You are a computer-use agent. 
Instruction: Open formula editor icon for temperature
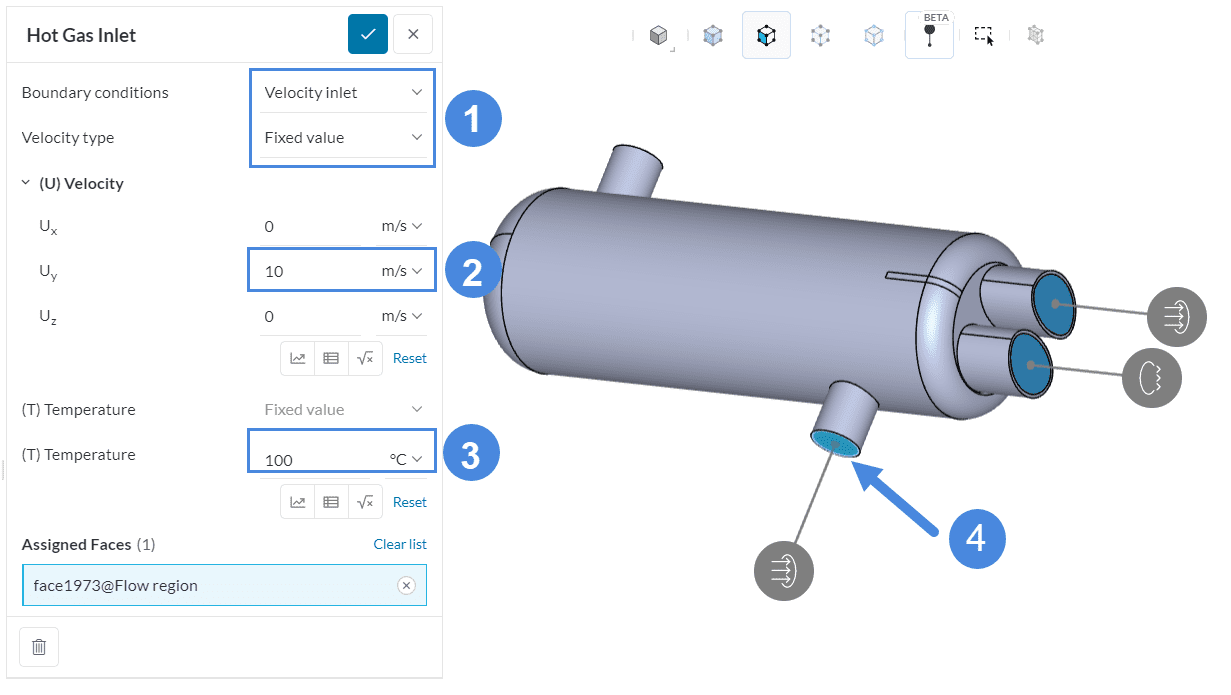pyautogui.click(x=365, y=502)
